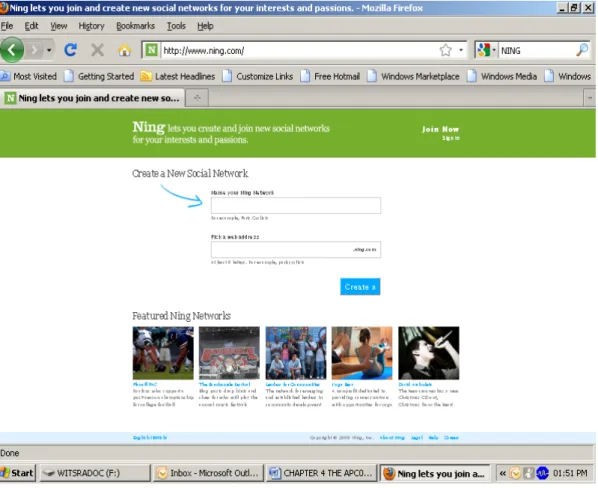This screenshot has width=598, height=488.
Task: Open the File menu
Action: (7, 26)
